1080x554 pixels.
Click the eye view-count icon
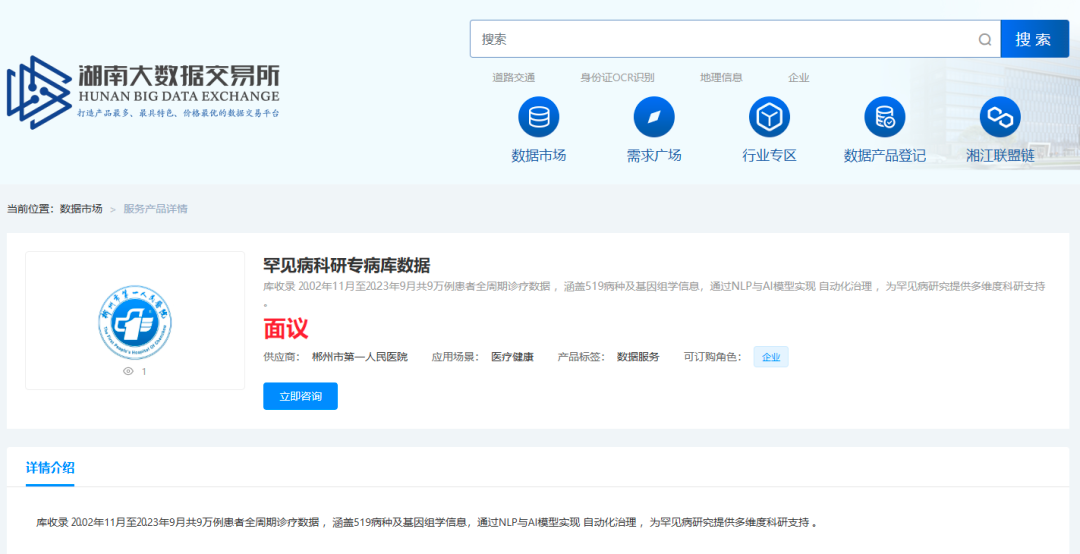(128, 371)
